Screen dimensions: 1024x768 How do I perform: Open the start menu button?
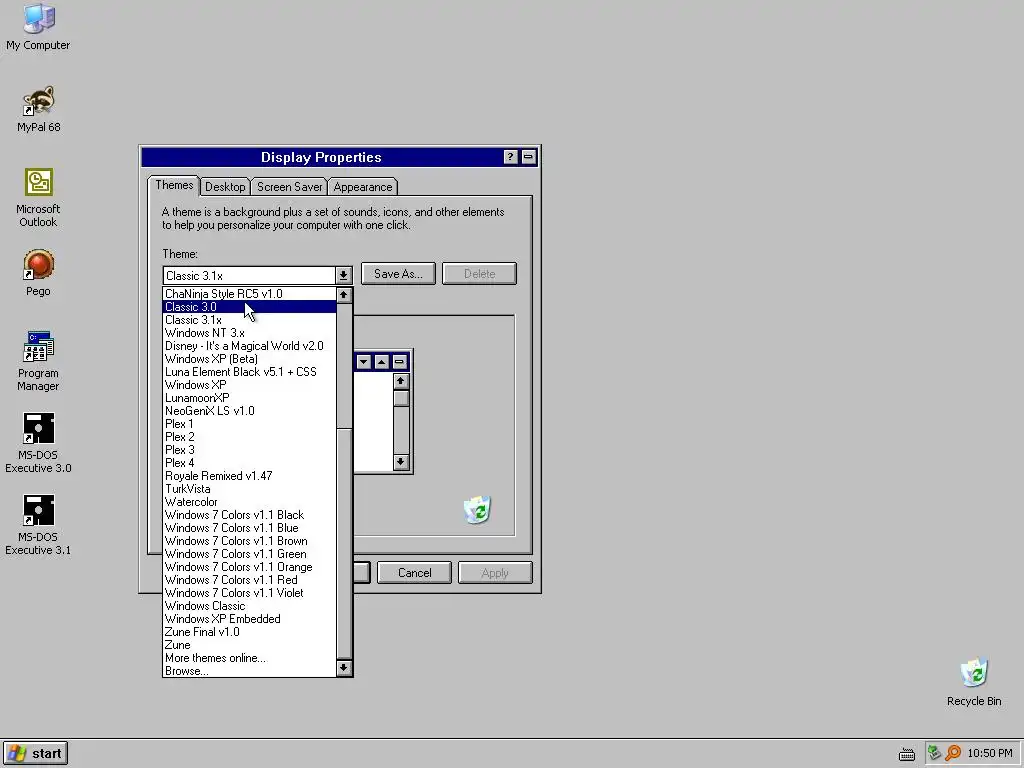click(x=35, y=753)
